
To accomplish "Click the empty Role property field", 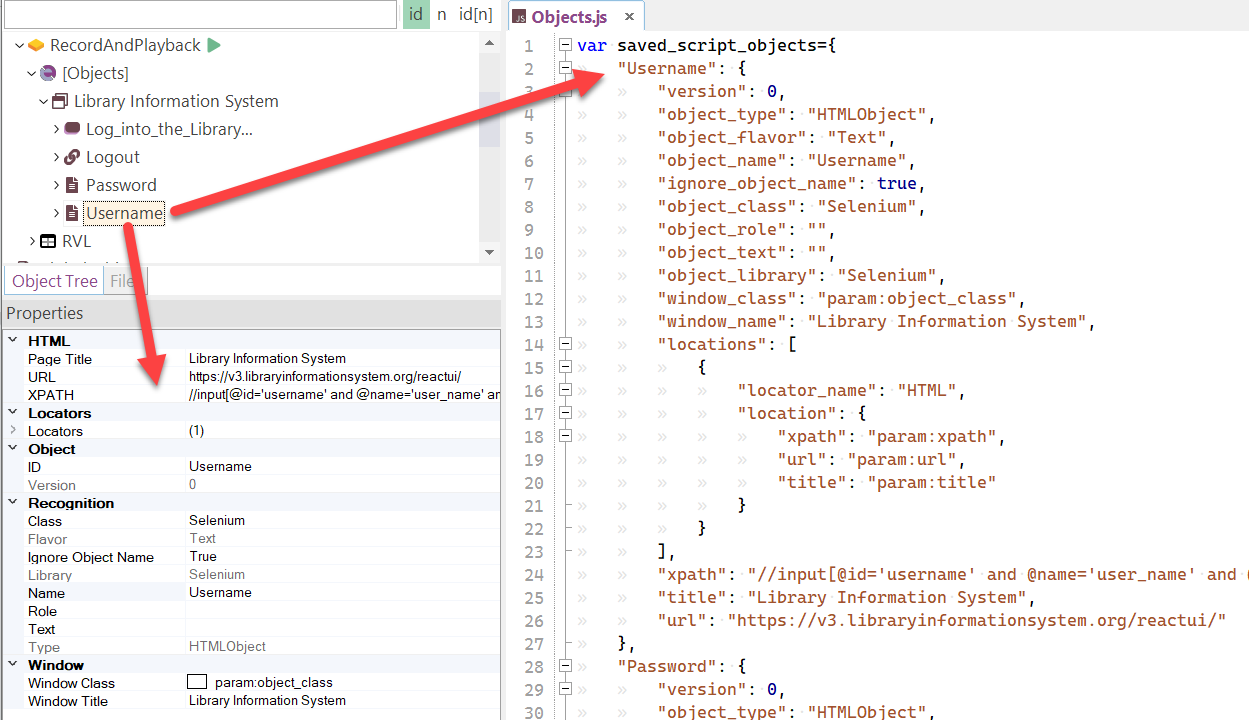I will click(x=343, y=611).
